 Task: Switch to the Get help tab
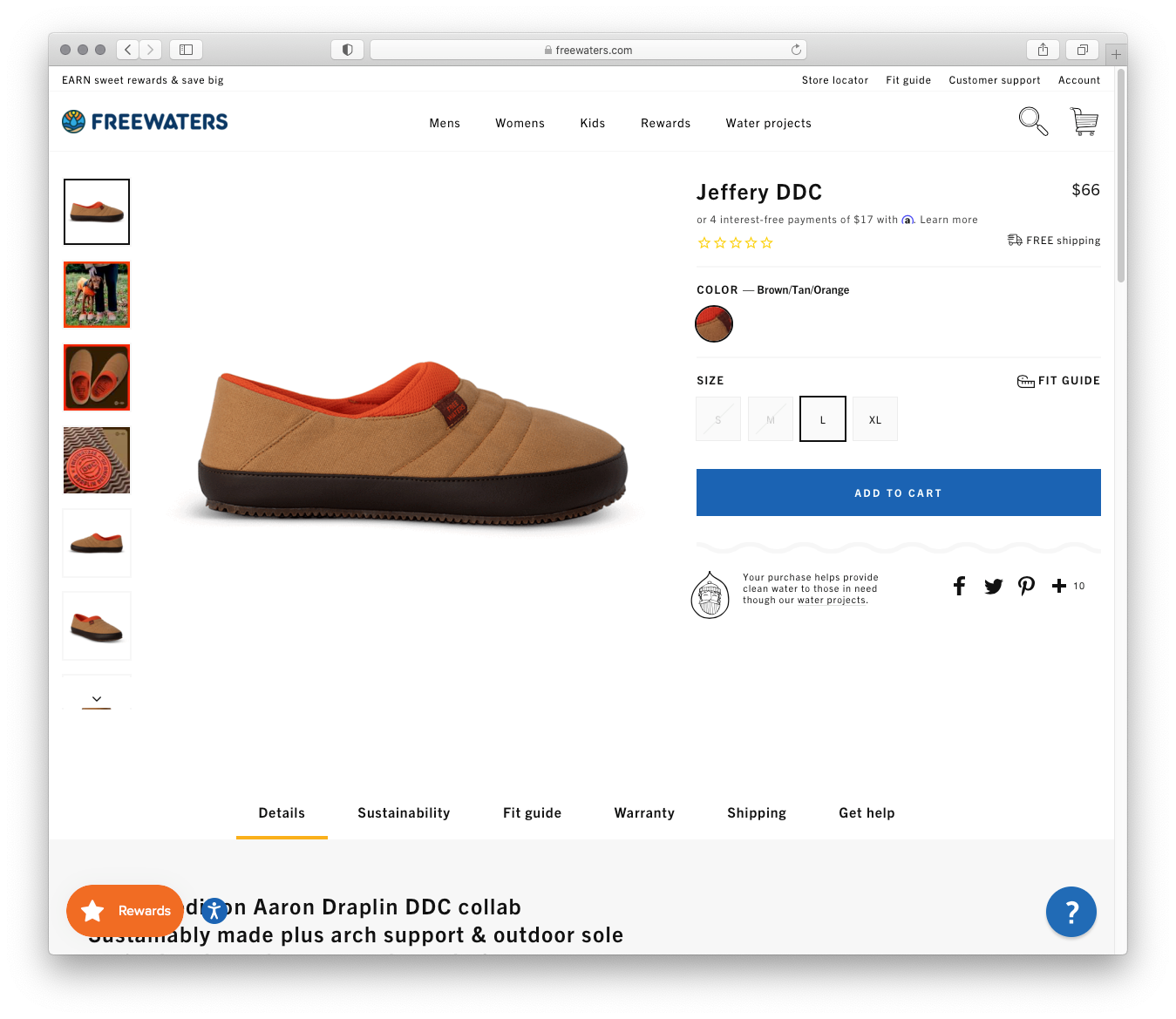click(867, 813)
